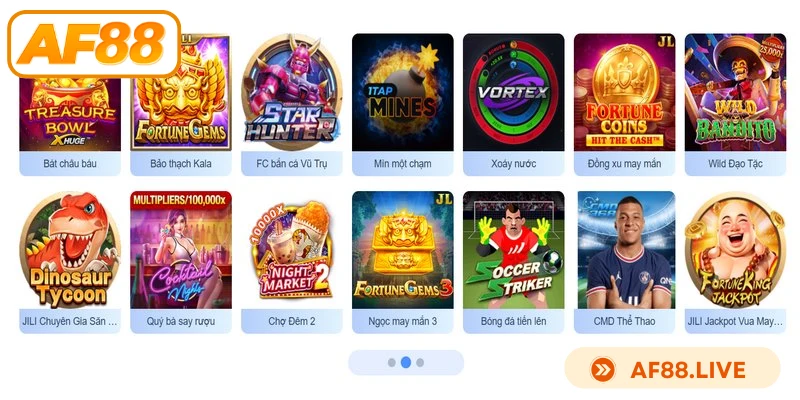Image resolution: width=800 pixels, height=400 pixels.
Task: Select the active middle pagination dot
Action: click(406, 362)
